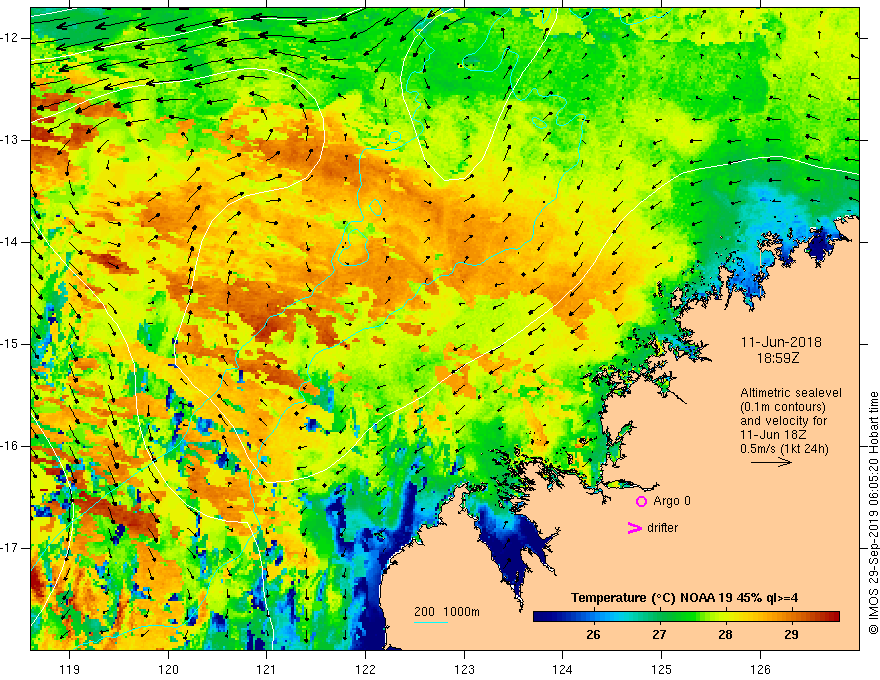The width and height of the screenshot is (880, 680).
Task: Select the '18:59Z' time label
Action: click(778, 358)
